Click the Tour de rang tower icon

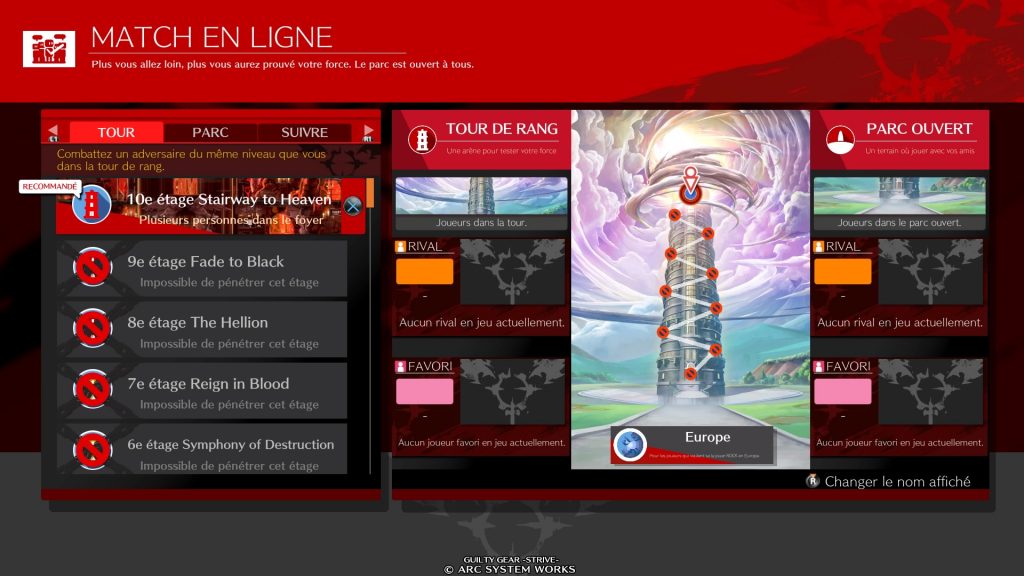(422, 139)
